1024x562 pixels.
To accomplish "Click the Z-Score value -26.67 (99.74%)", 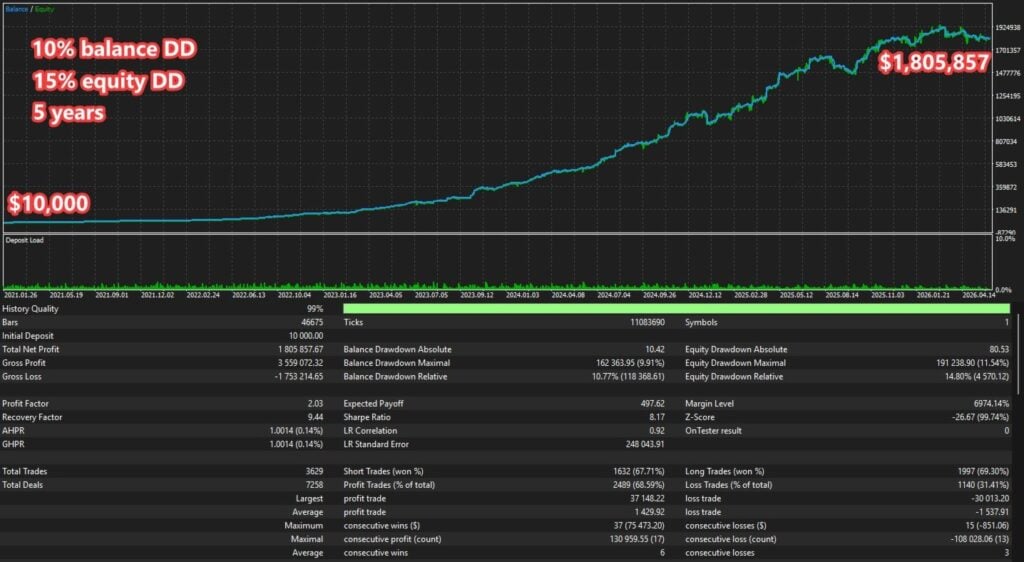I will 980,417.
